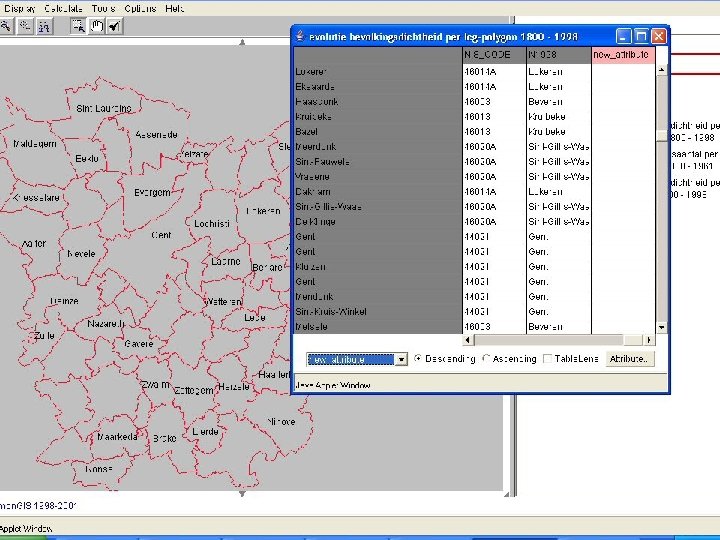Click the Attribute... button

628,359
